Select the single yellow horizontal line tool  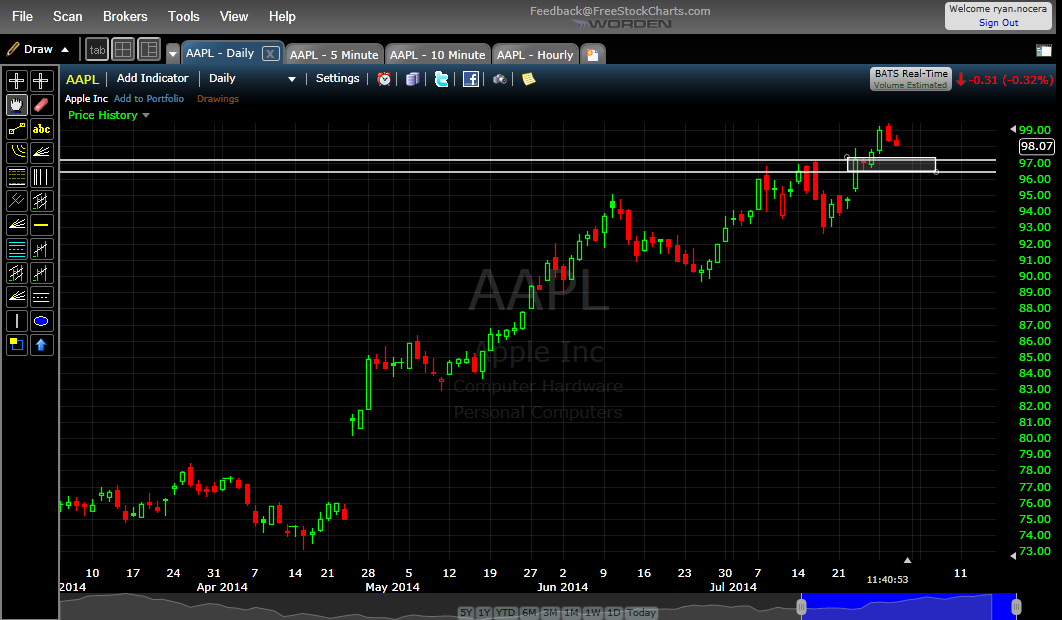pyautogui.click(x=41, y=224)
